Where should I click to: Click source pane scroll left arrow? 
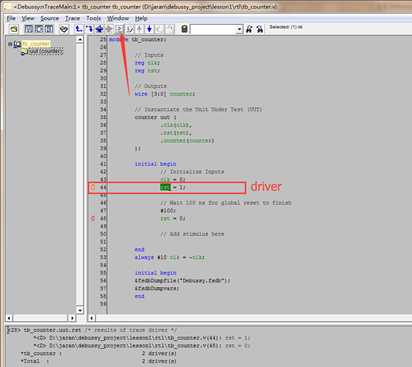click(x=91, y=318)
